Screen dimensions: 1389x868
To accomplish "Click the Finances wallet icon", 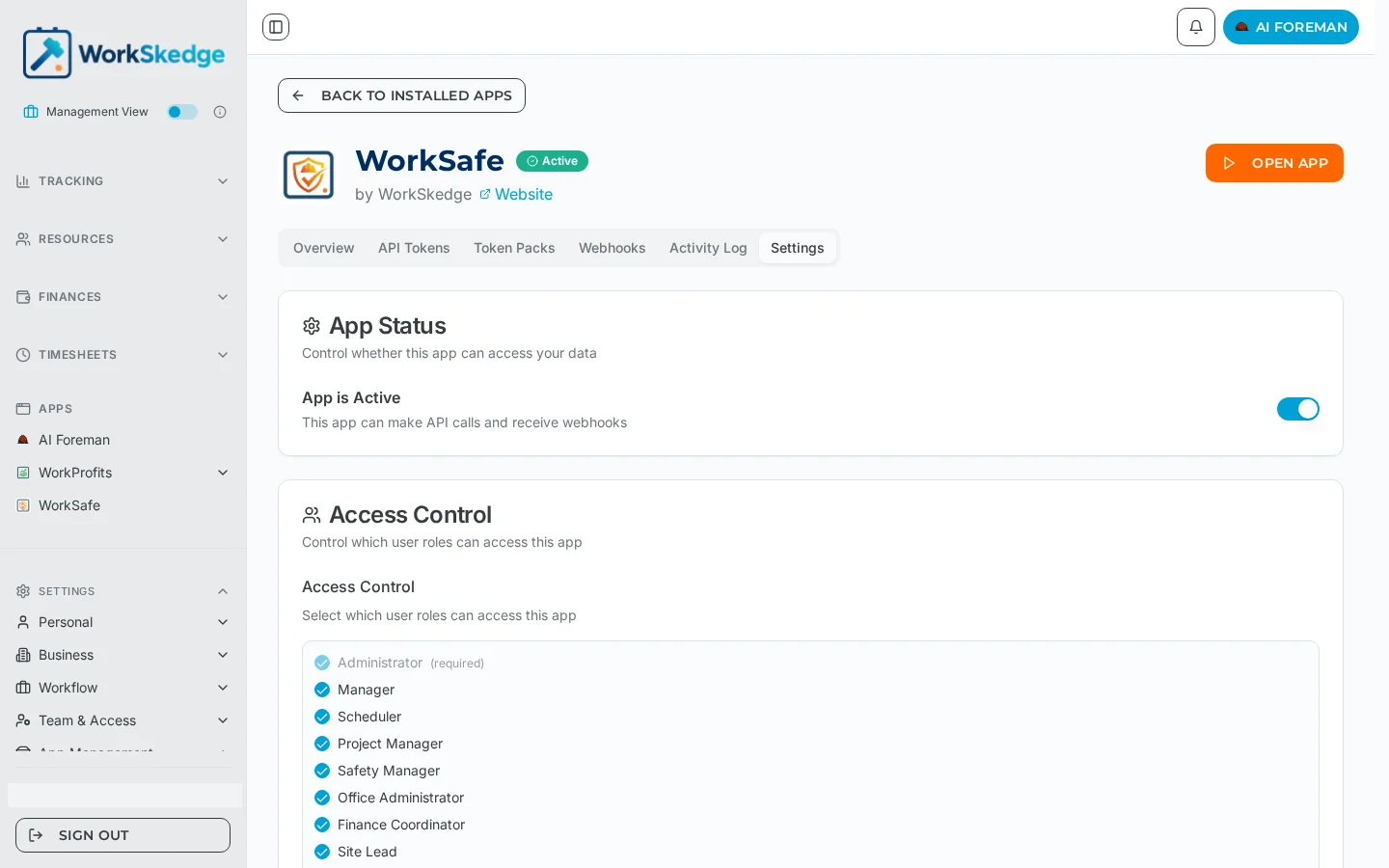I will pyautogui.click(x=23, y=297).
